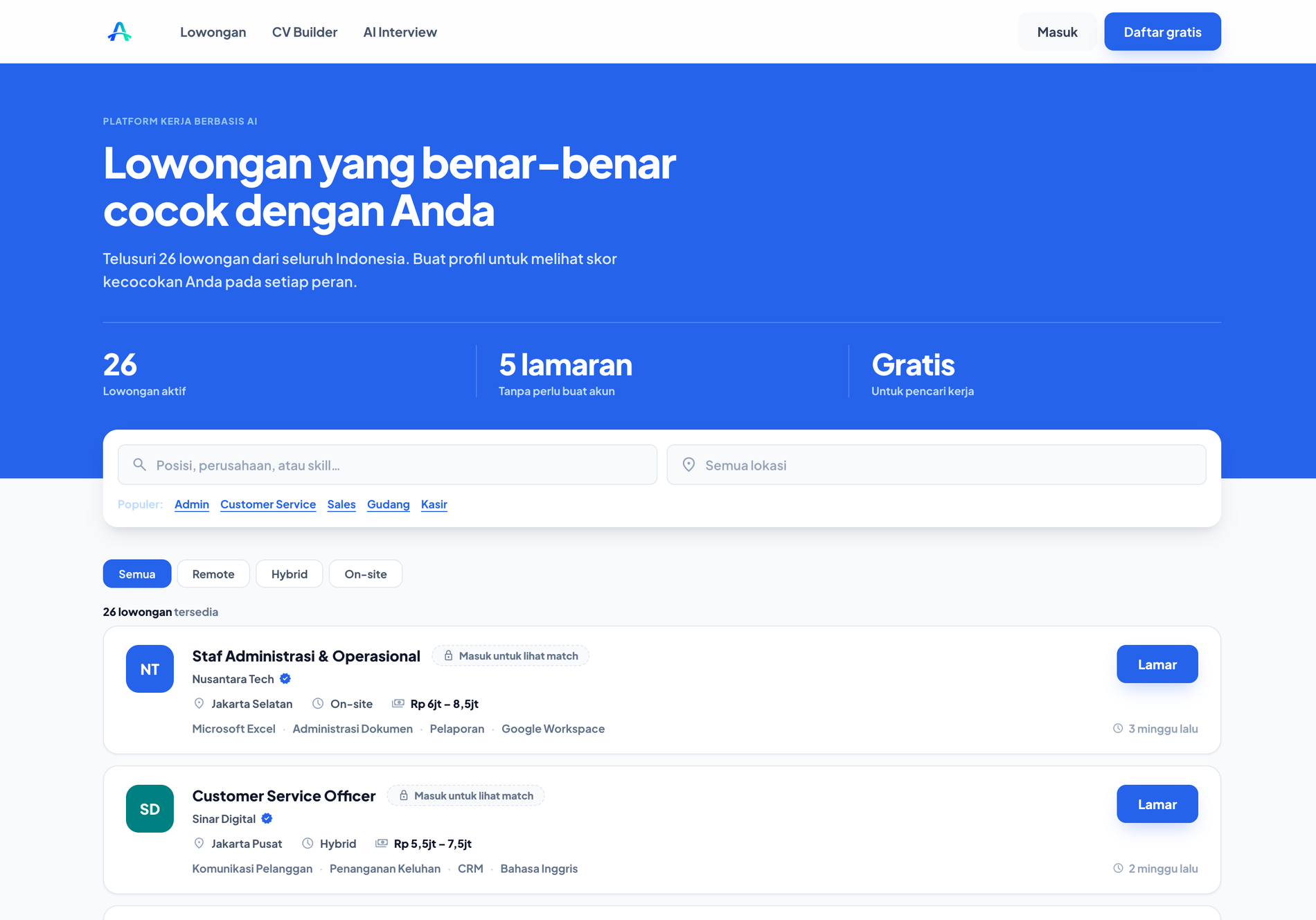Open the CV Builder nav item
Image resolution: width=1316 pixels, height=920 pixels.
(305, 32)
